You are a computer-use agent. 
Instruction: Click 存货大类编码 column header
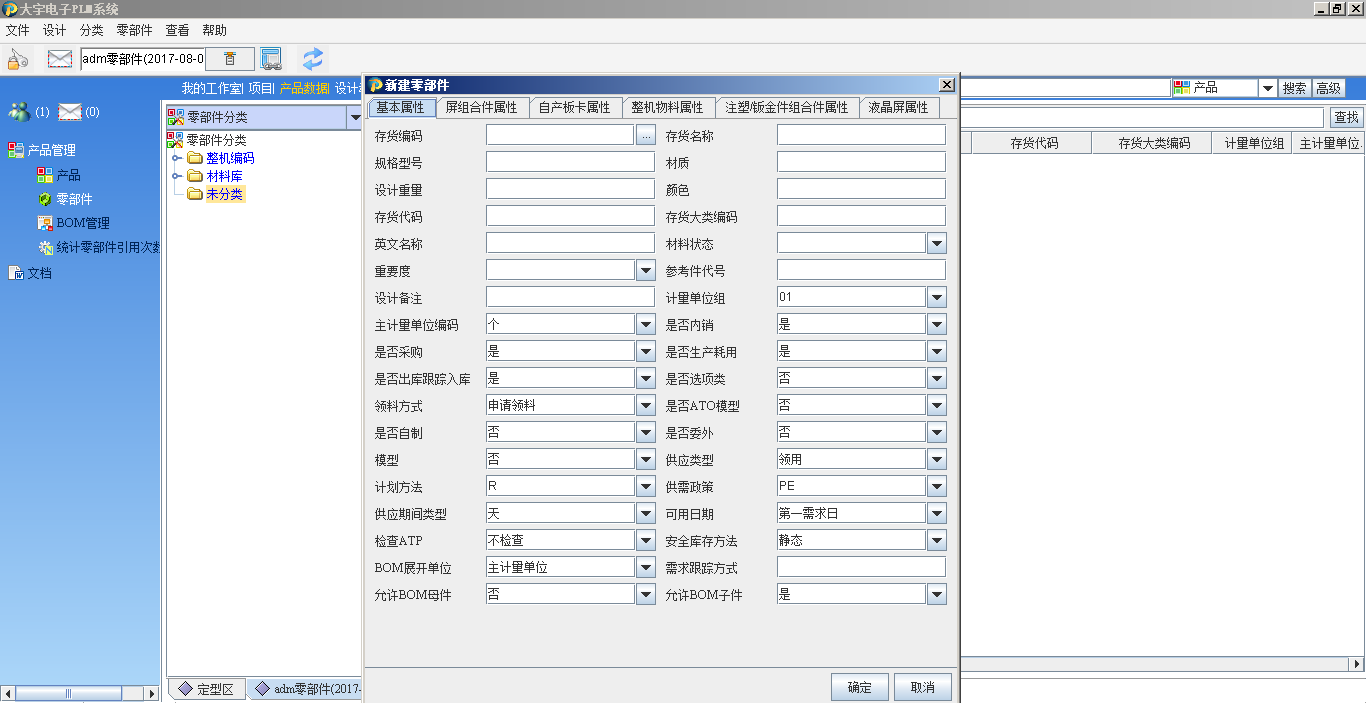1151,144
